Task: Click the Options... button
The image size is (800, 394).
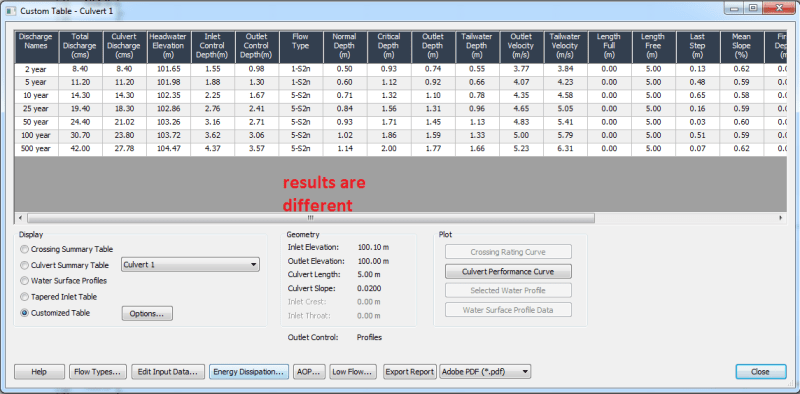Action: (147, 313)
